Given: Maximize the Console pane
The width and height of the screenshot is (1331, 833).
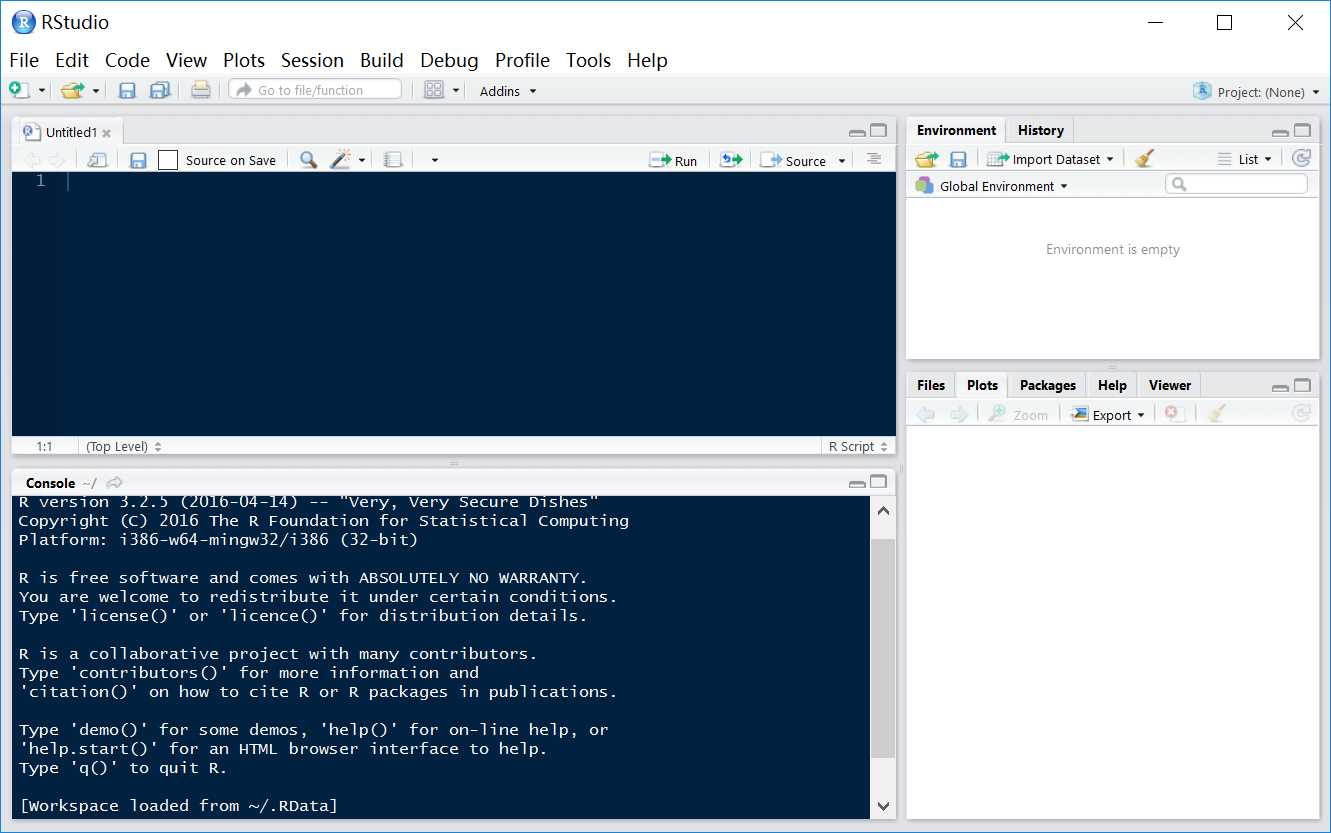Looking at the screenshot, I should [x=878, y=482].
